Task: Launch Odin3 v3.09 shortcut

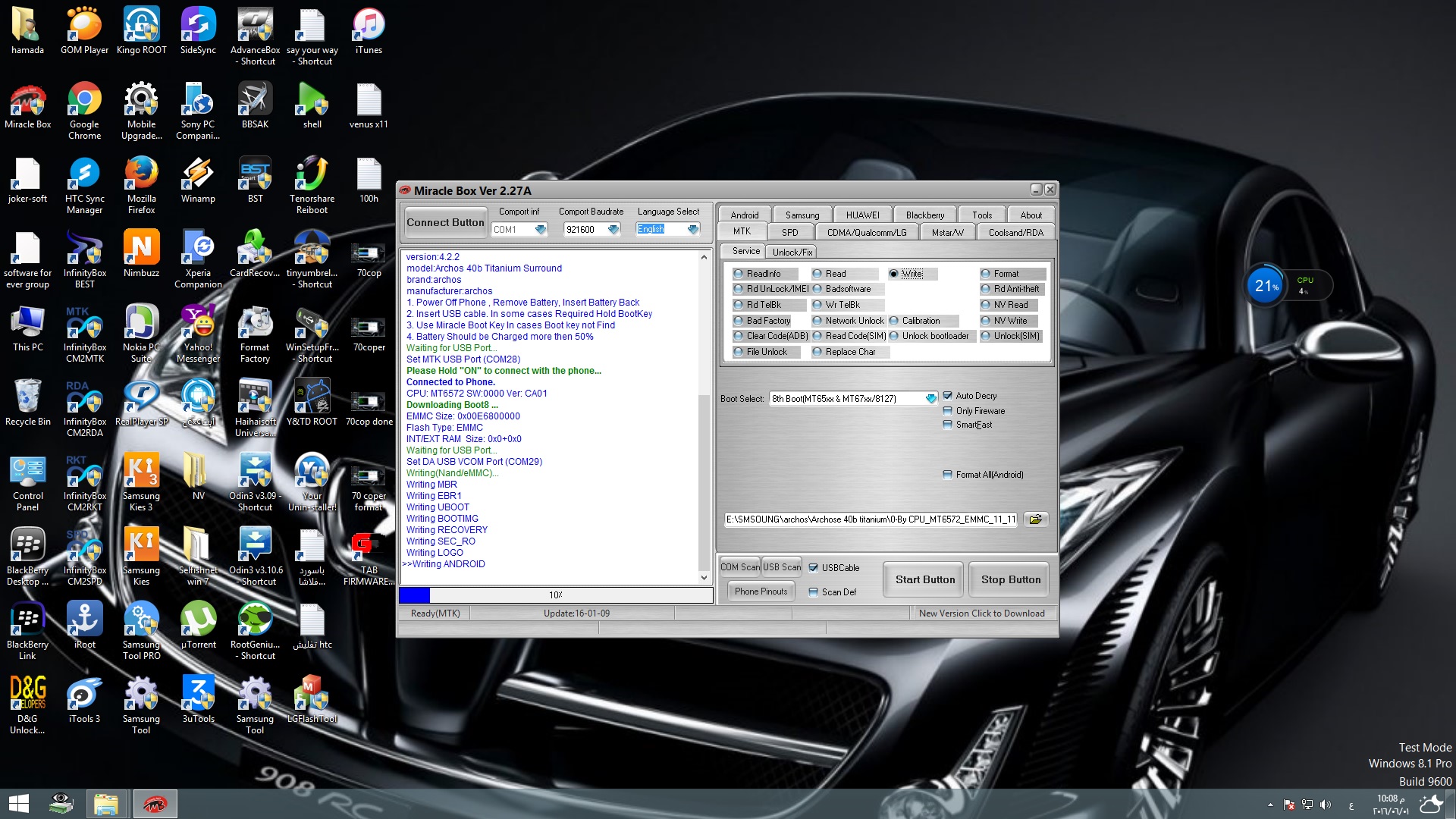Action: (x=255, y=483)
